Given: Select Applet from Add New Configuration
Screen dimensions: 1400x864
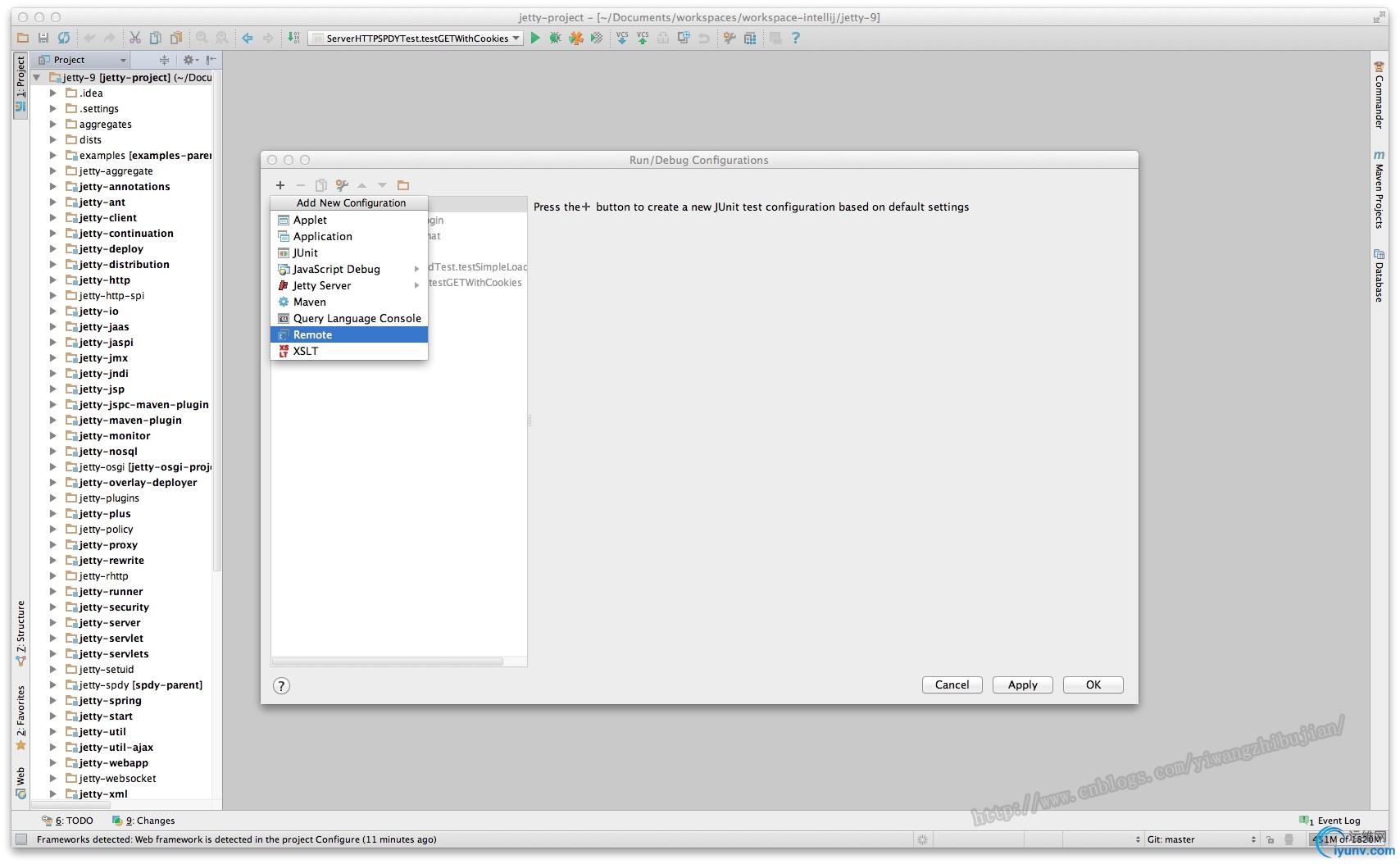Looking at the screenshot, I should point(349,220).
